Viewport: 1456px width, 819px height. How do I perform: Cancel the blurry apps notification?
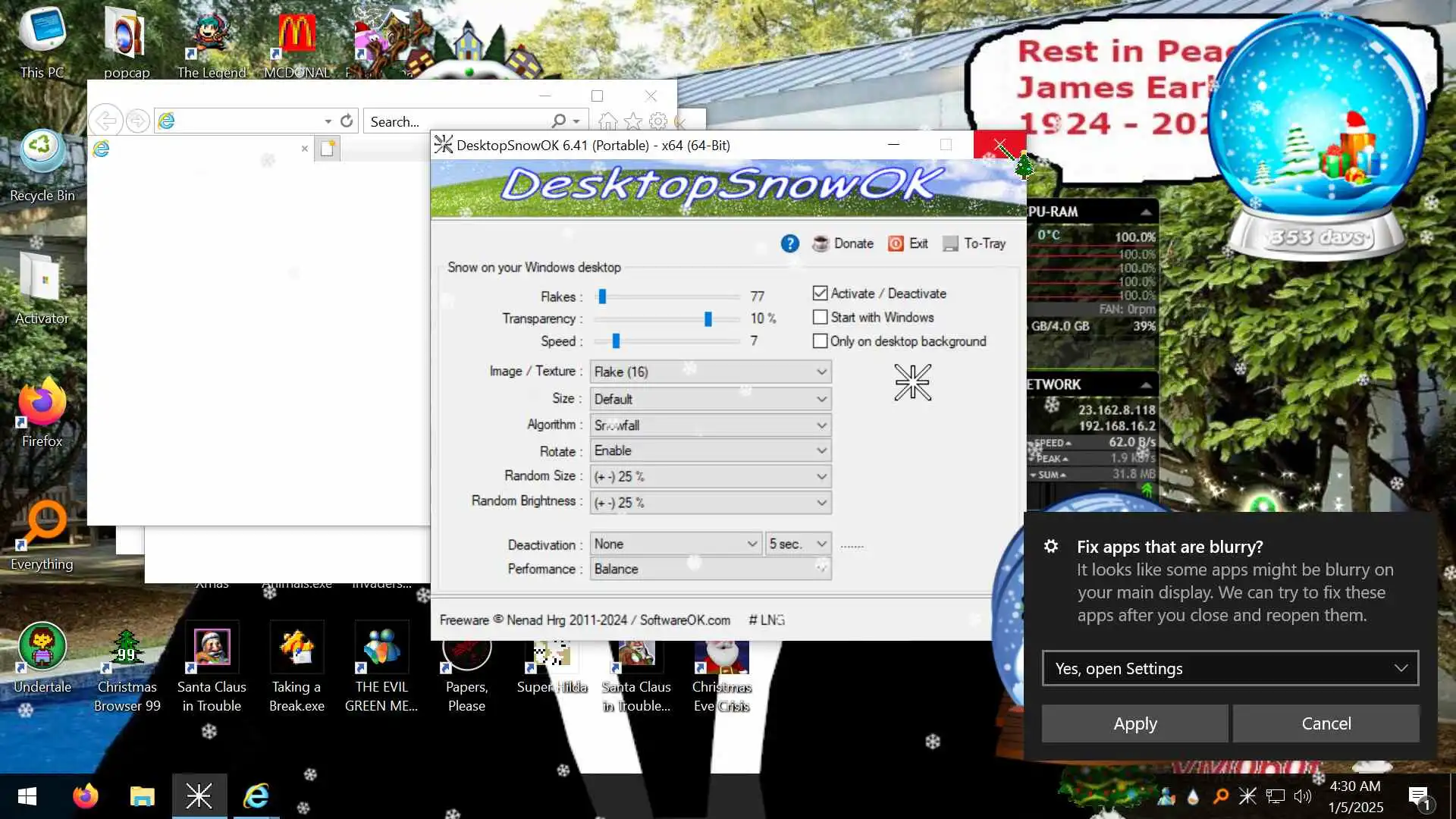[x=1326, y=723]
